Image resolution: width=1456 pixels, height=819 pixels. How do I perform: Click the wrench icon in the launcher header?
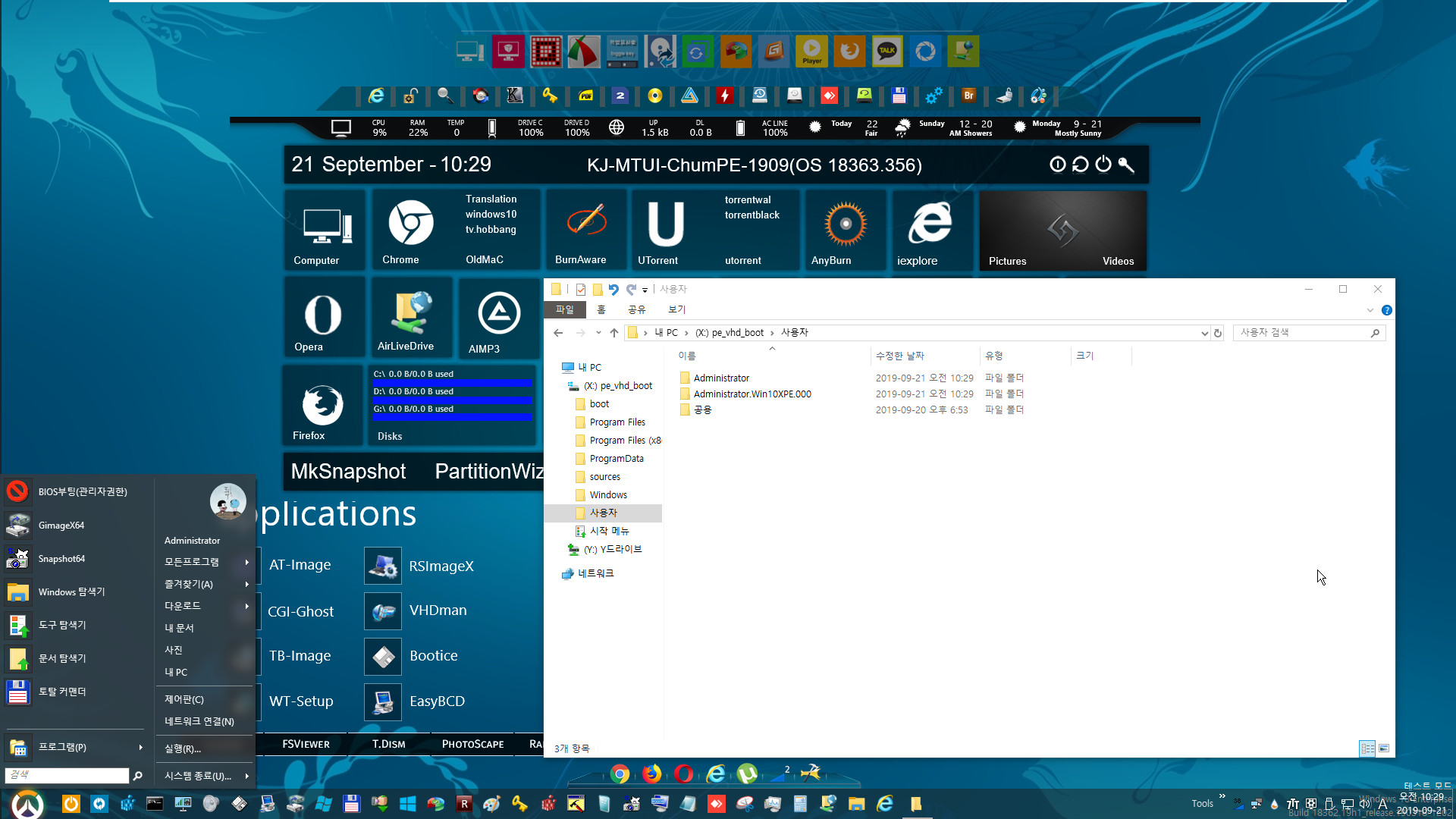(1126, 165)
